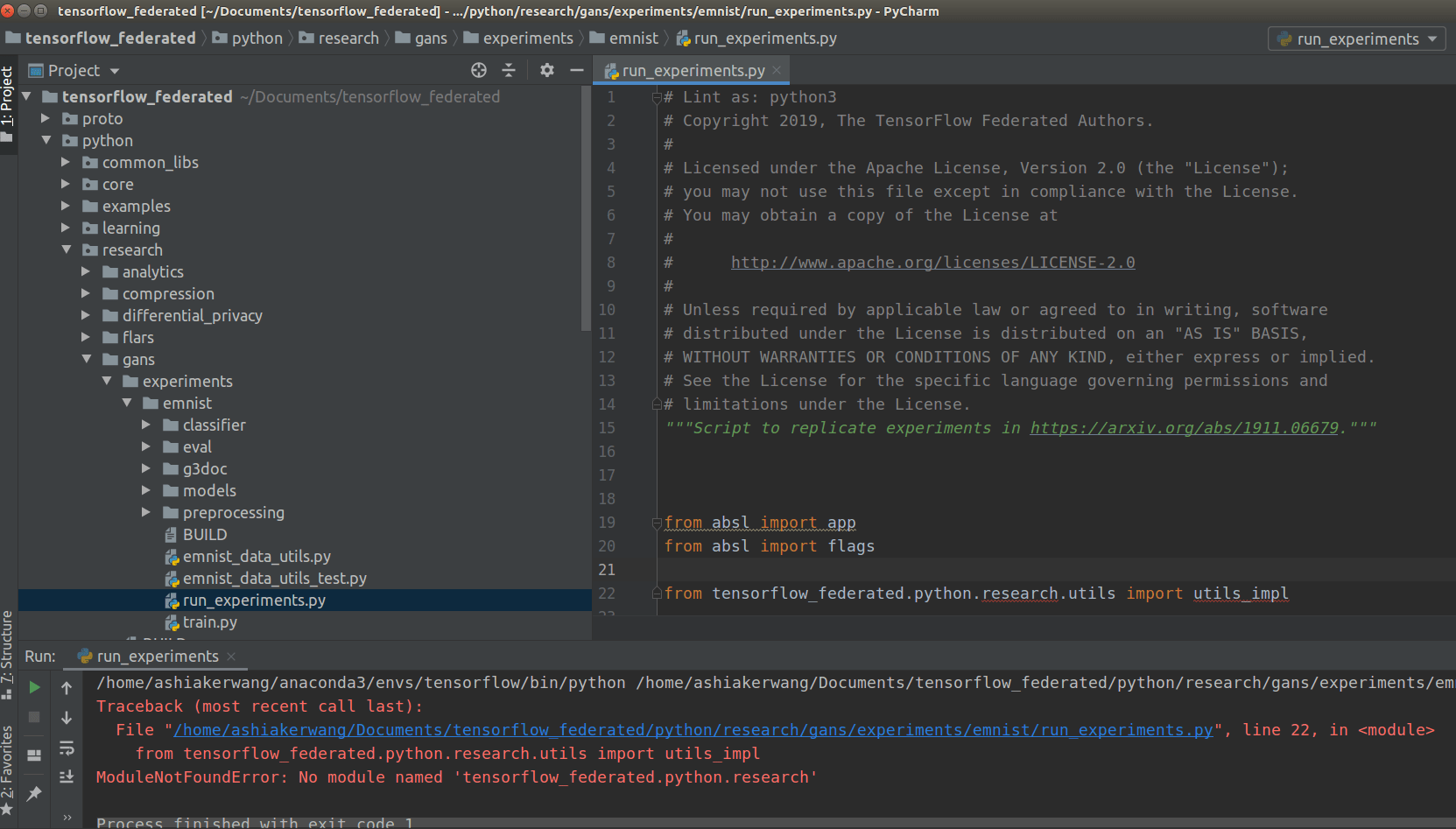Image resolution: width=1456 pixels, height=829 pixels.
Task: Toggle the fold marker at line 14
Action: [x=657, y=404]
